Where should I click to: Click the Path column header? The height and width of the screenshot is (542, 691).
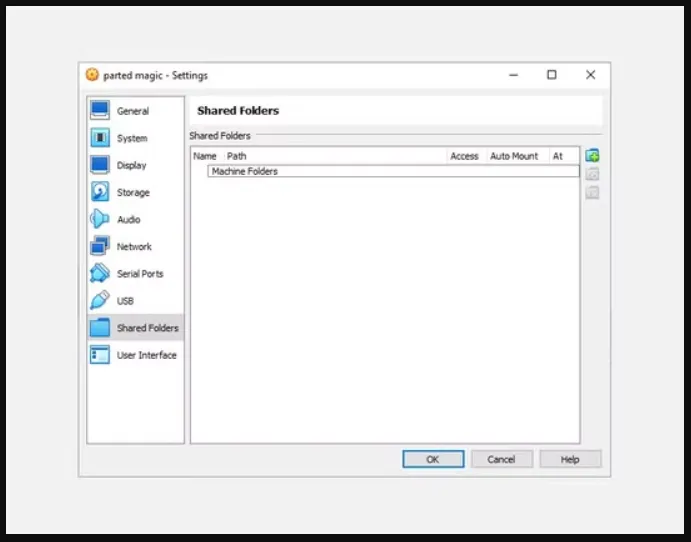pos(237,156)
